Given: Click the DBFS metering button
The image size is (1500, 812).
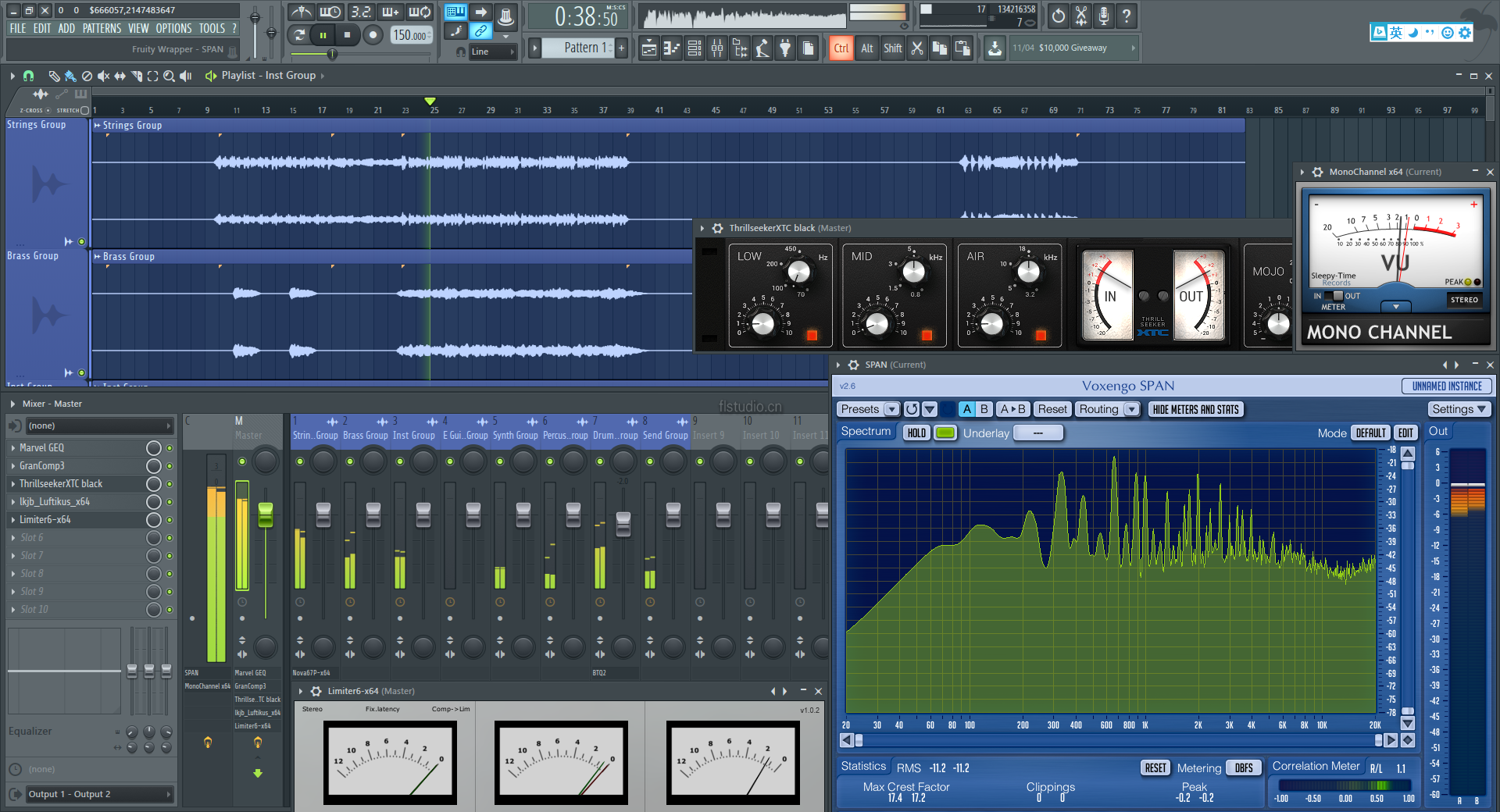Looking at the screenshot, I should coord(1244,767).
